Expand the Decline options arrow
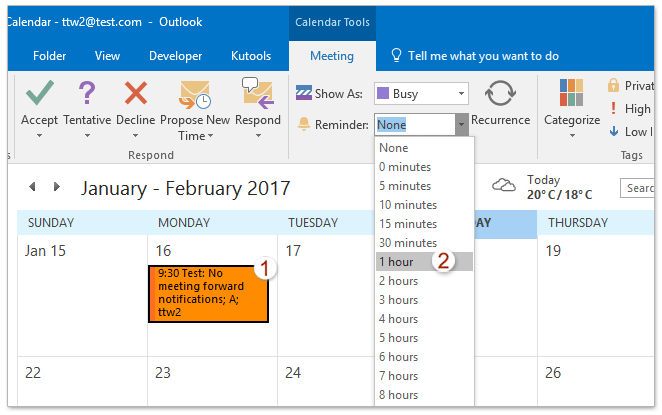Screen dimensions: 662x415 tap(135, 136)
